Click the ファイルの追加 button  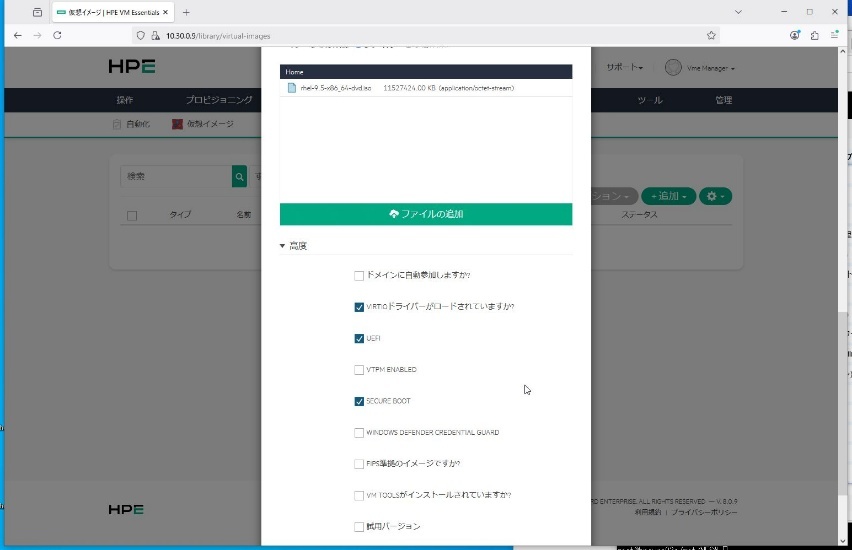[425, 214]
